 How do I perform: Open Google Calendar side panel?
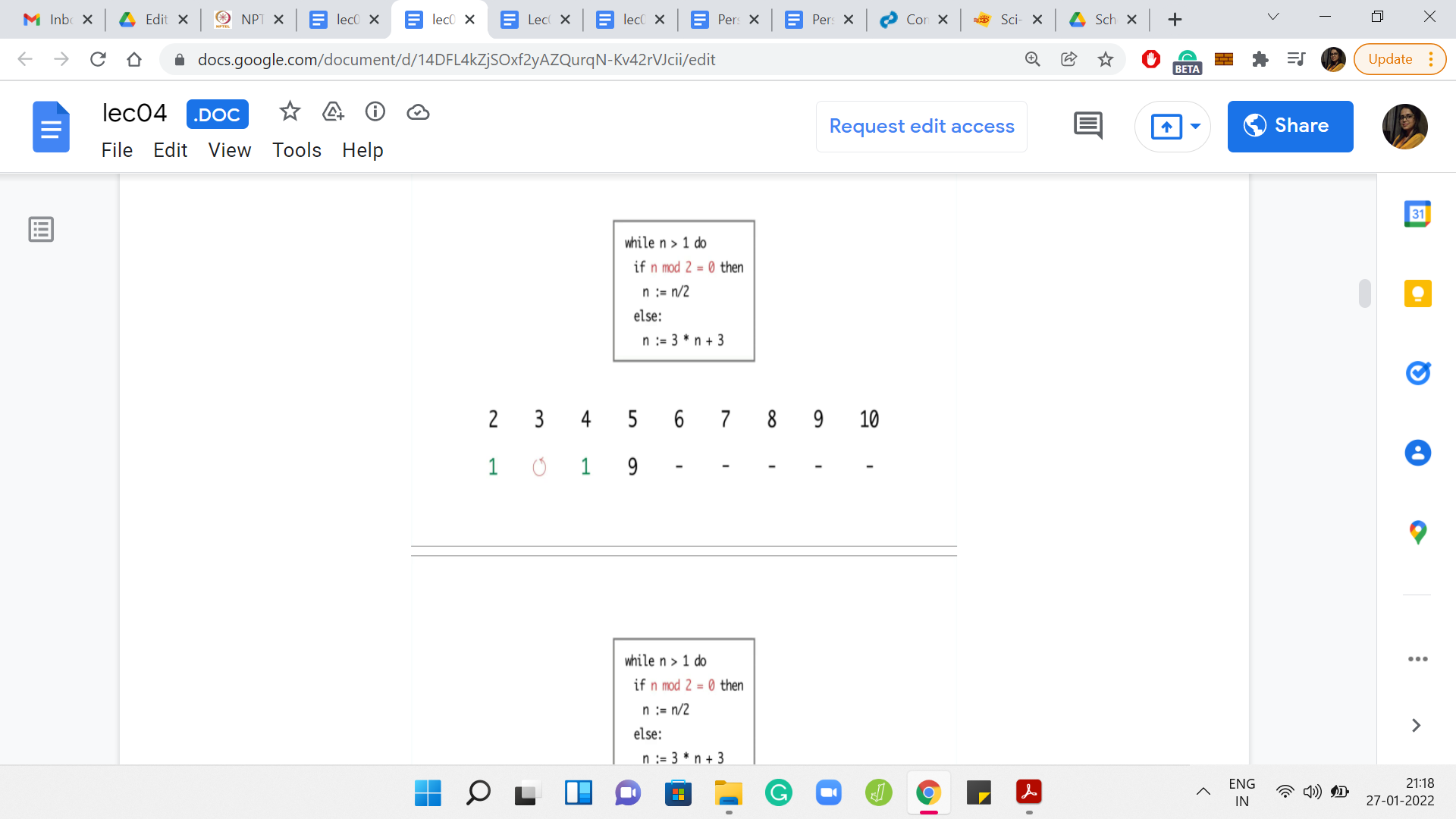coord(1417,214)
